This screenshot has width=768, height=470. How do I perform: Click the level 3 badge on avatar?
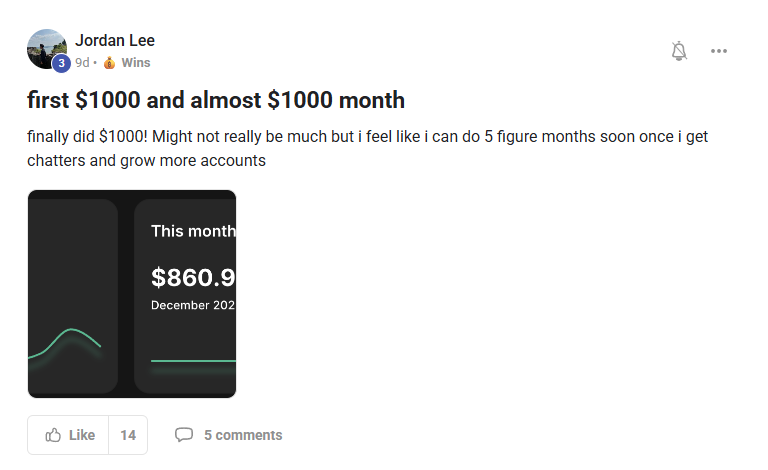pos(60,63)
